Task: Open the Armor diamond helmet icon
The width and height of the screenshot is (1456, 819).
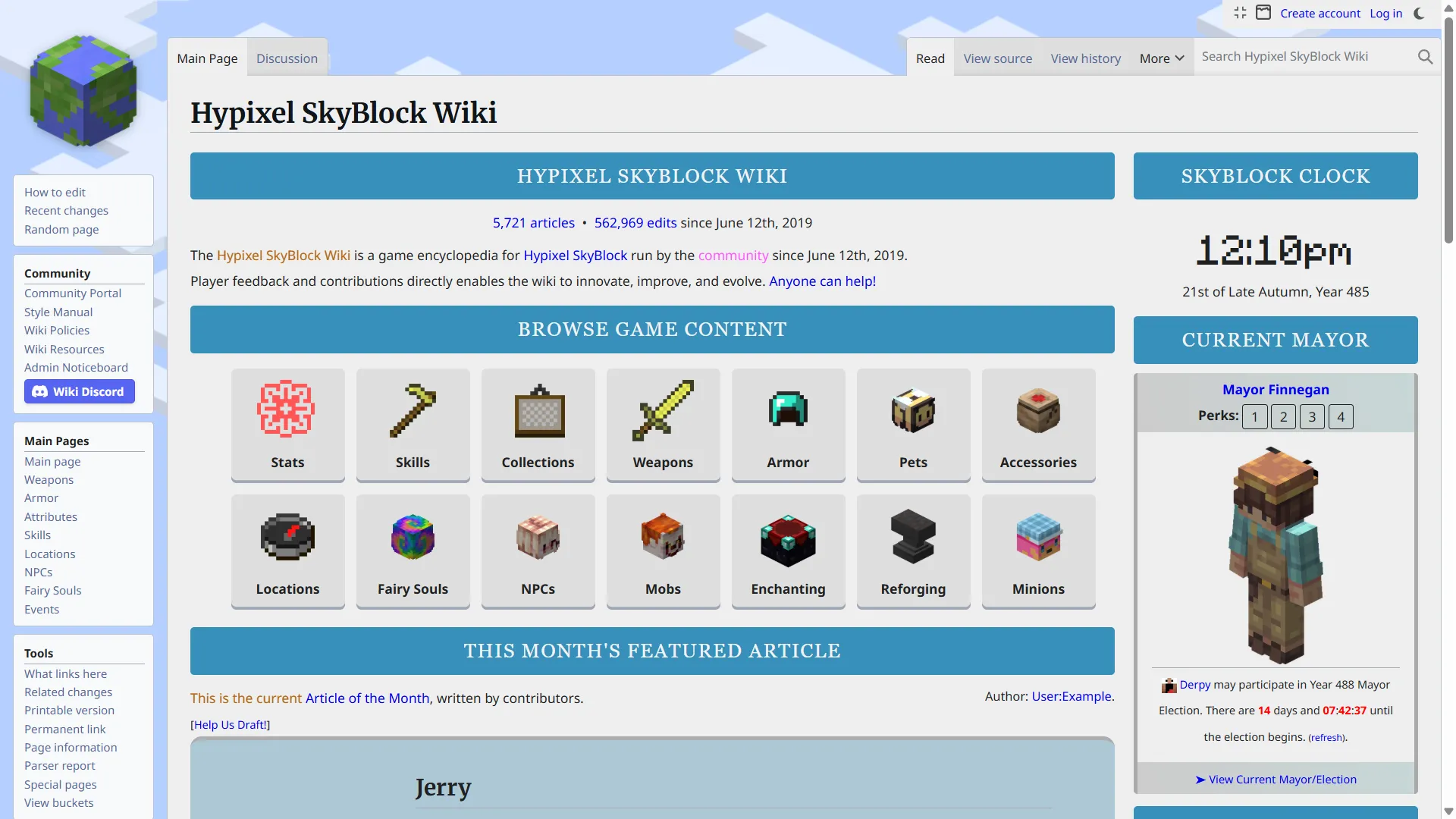Action: [x=788, y=409]
